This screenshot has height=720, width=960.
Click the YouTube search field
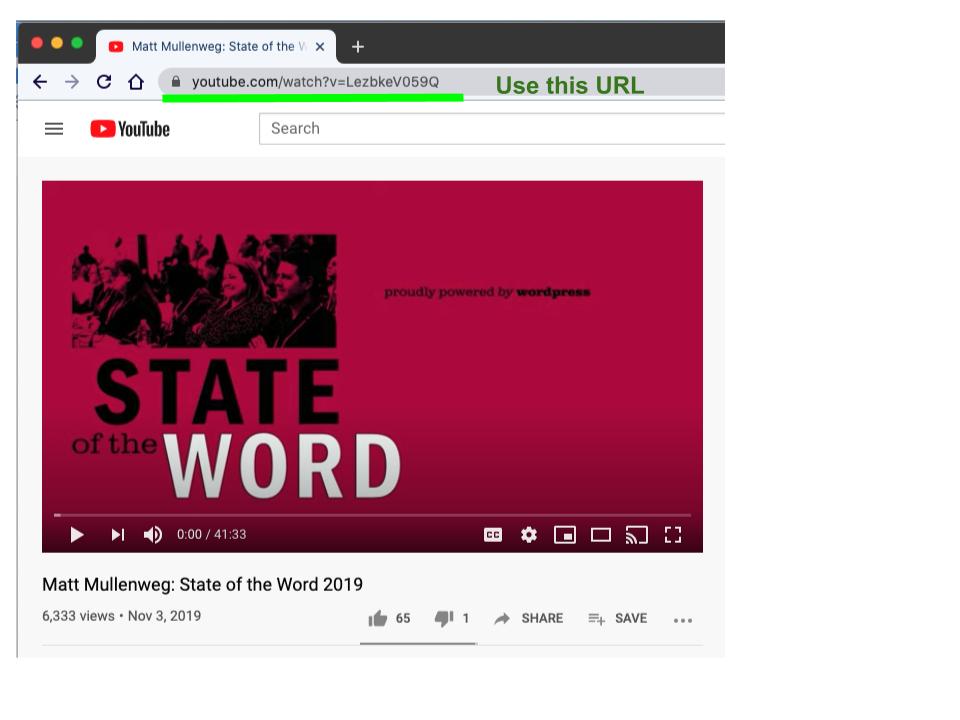coord(490,129)
